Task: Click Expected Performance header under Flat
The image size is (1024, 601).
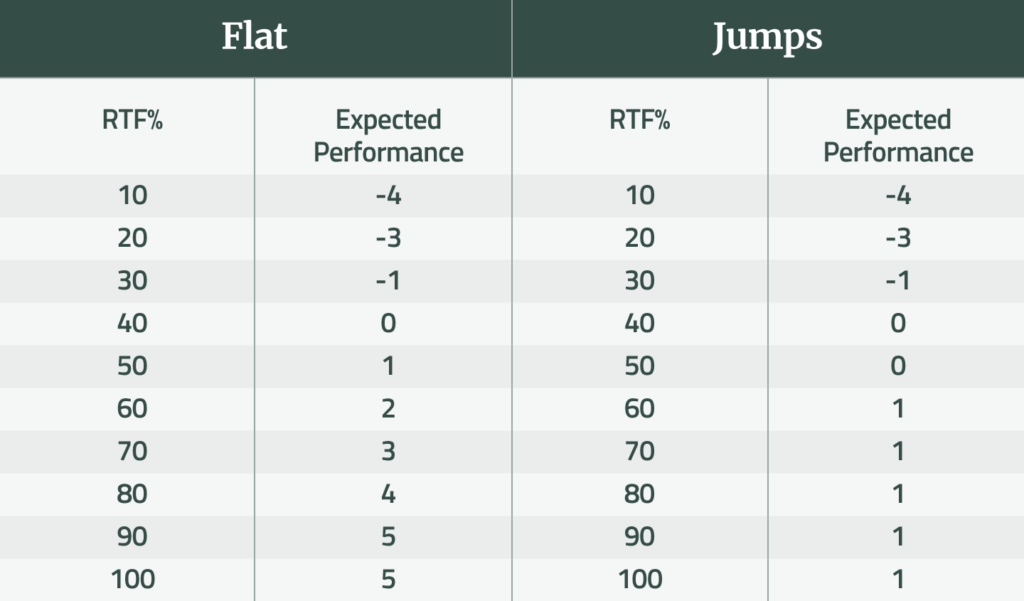Action: [388, 136]
